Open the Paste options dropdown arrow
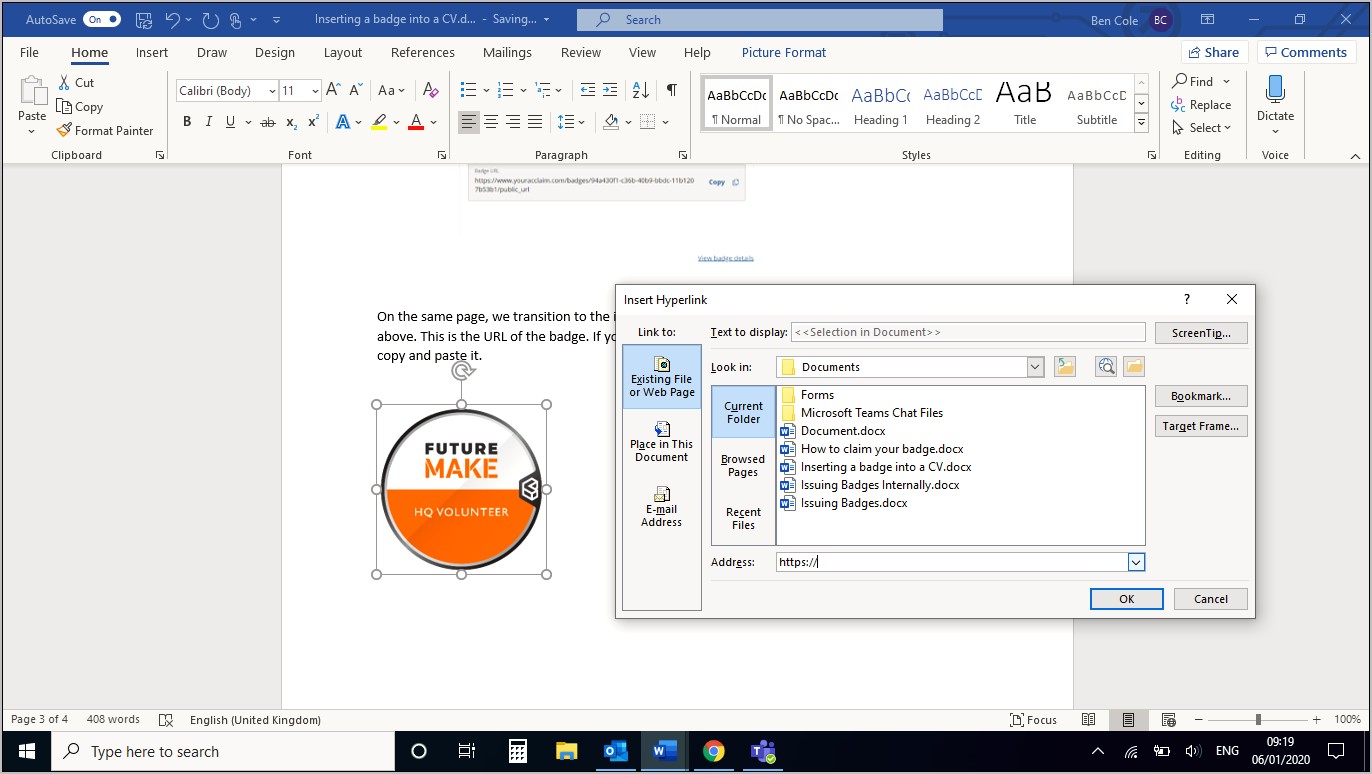Screen dimensions: 1372x774 pyautogui.click(x=32, y=131)
